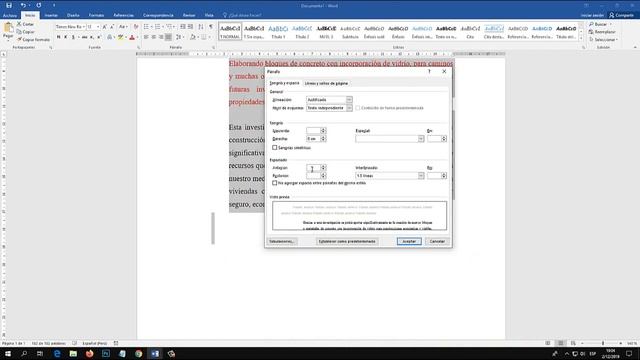
Task: Click the center alignment icon
Action: (153, 37)
